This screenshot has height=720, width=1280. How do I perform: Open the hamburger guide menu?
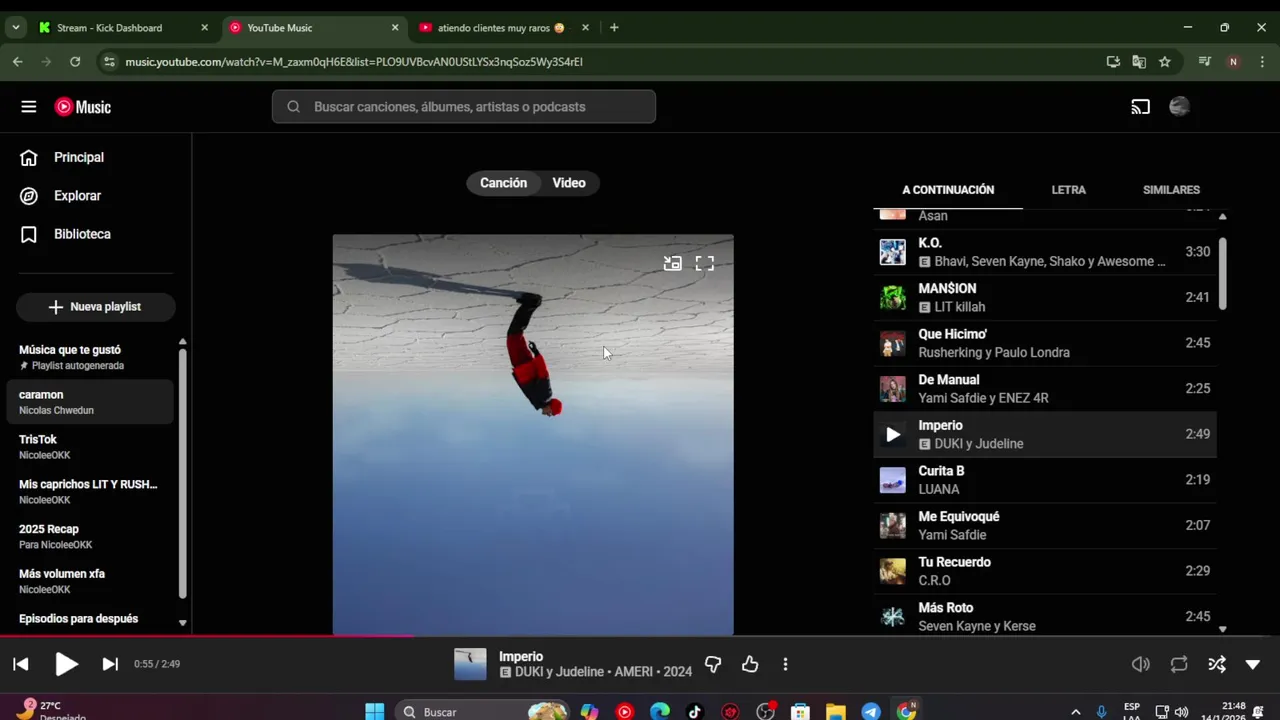click(x=29, y=107)
